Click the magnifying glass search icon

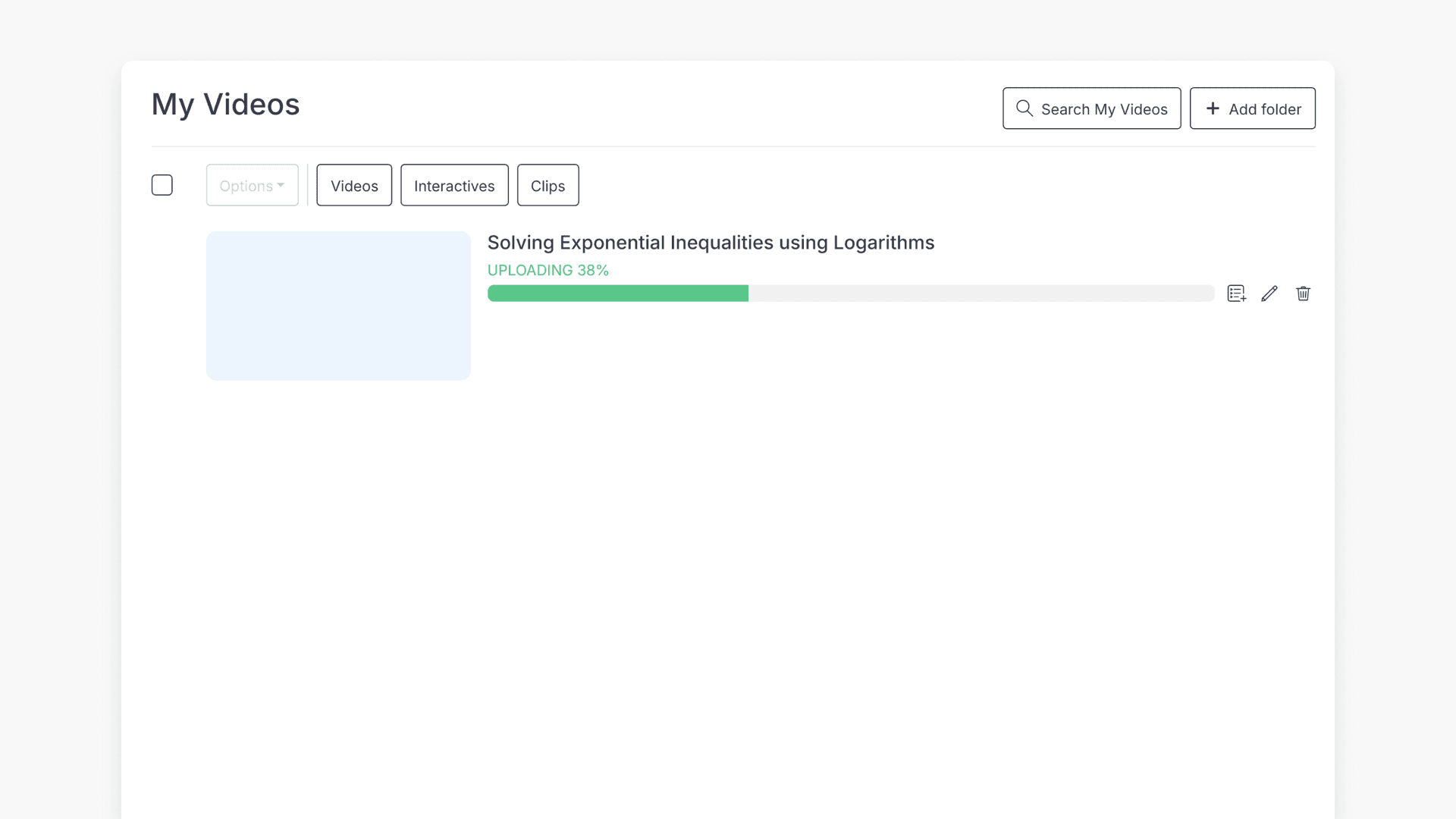1025,108
